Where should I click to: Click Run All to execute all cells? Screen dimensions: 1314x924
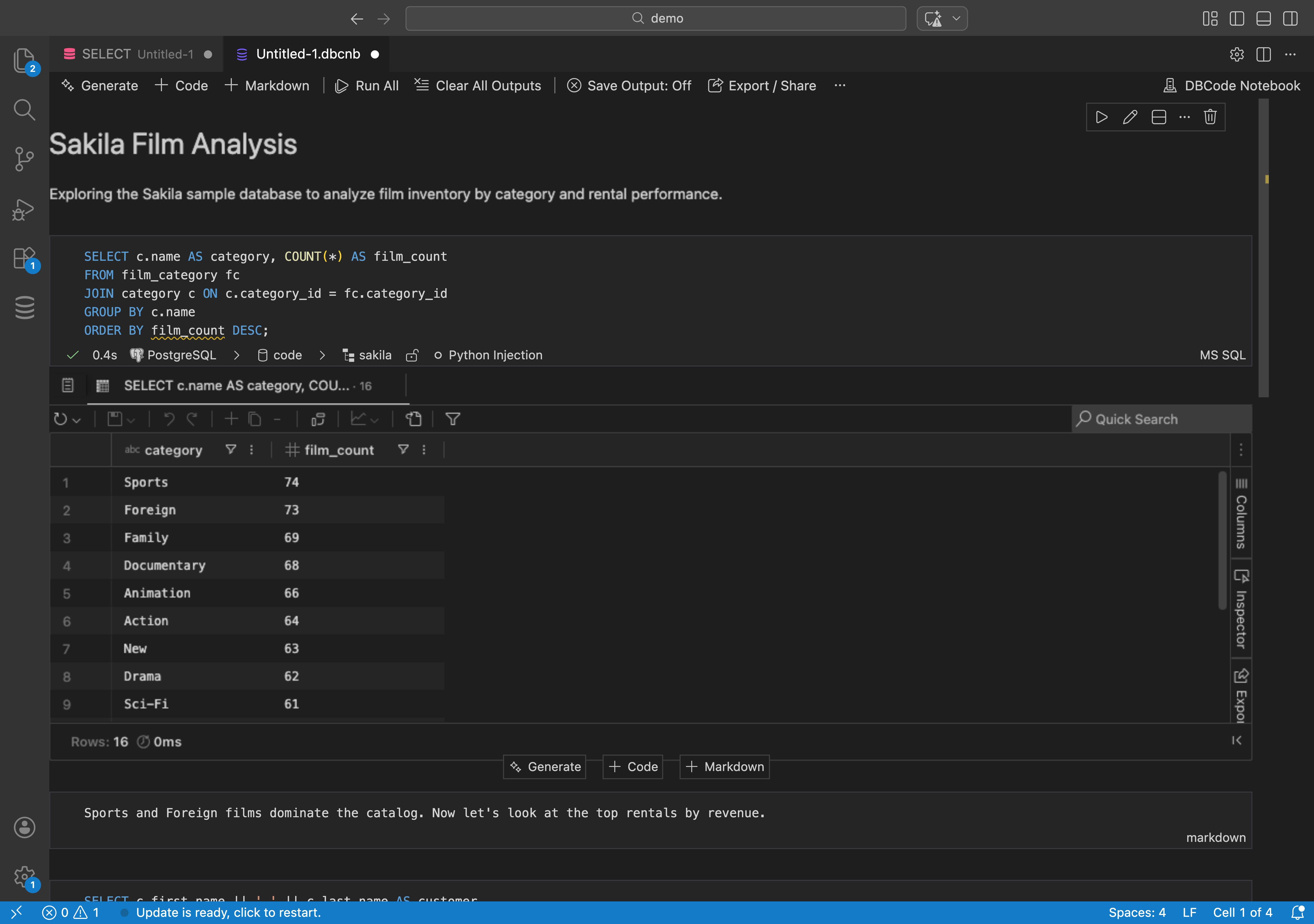click(367, 85)
